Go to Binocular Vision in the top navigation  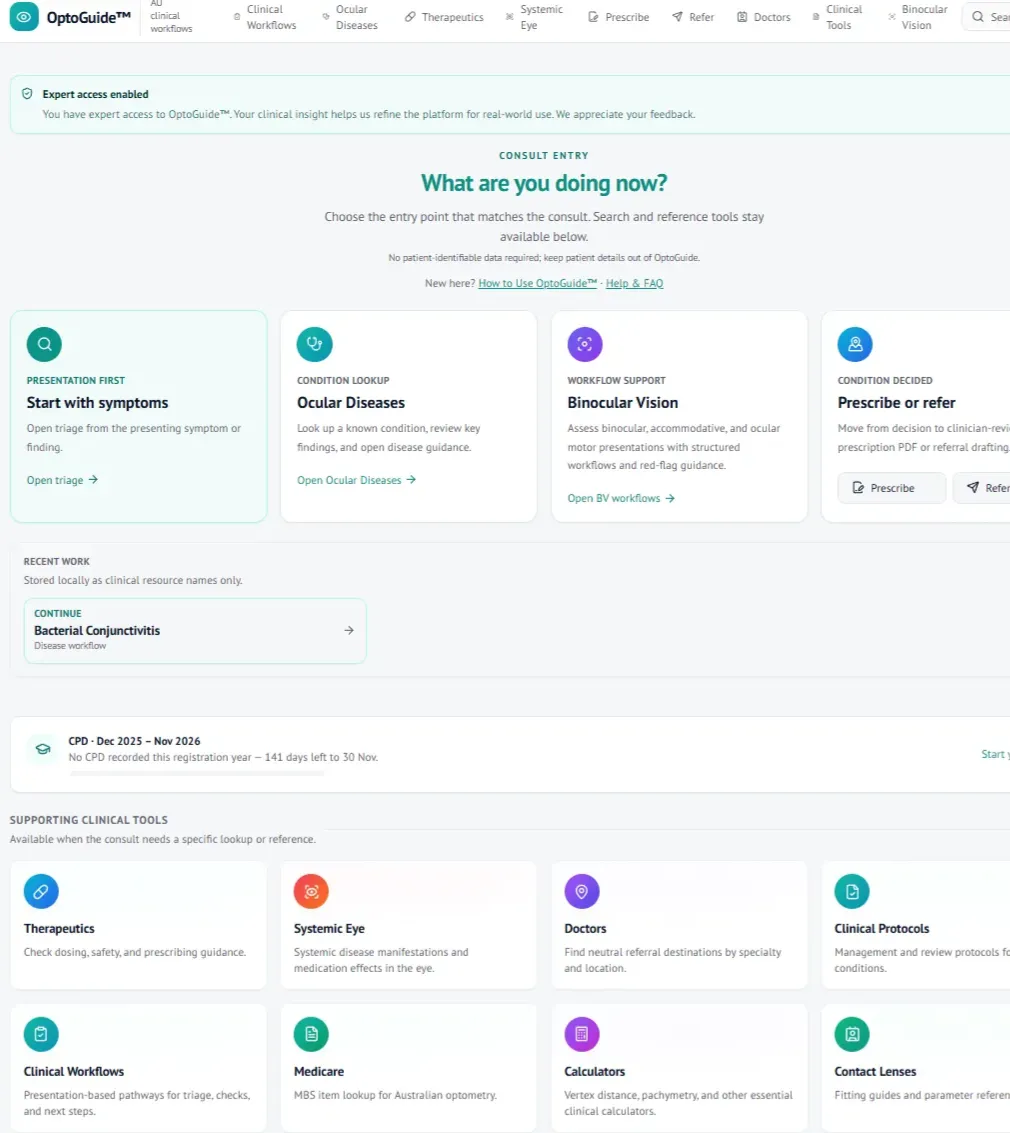[x=917, y=17]
